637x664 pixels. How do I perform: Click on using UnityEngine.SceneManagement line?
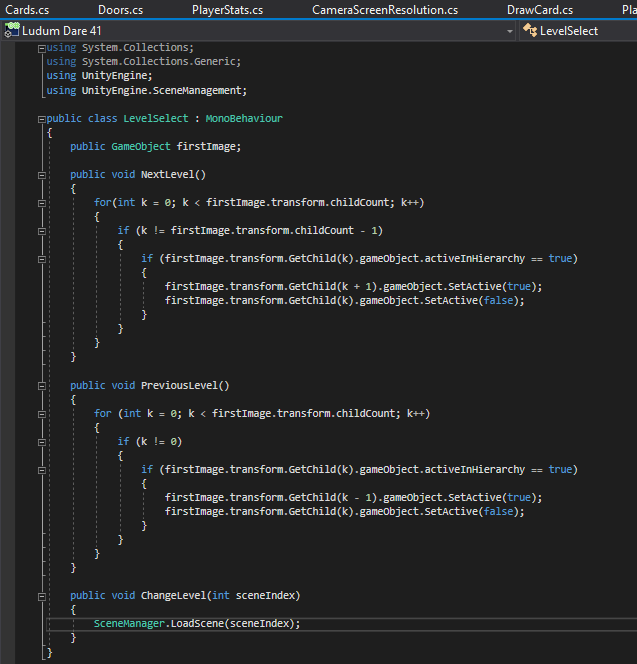click(x=147, y=90)
